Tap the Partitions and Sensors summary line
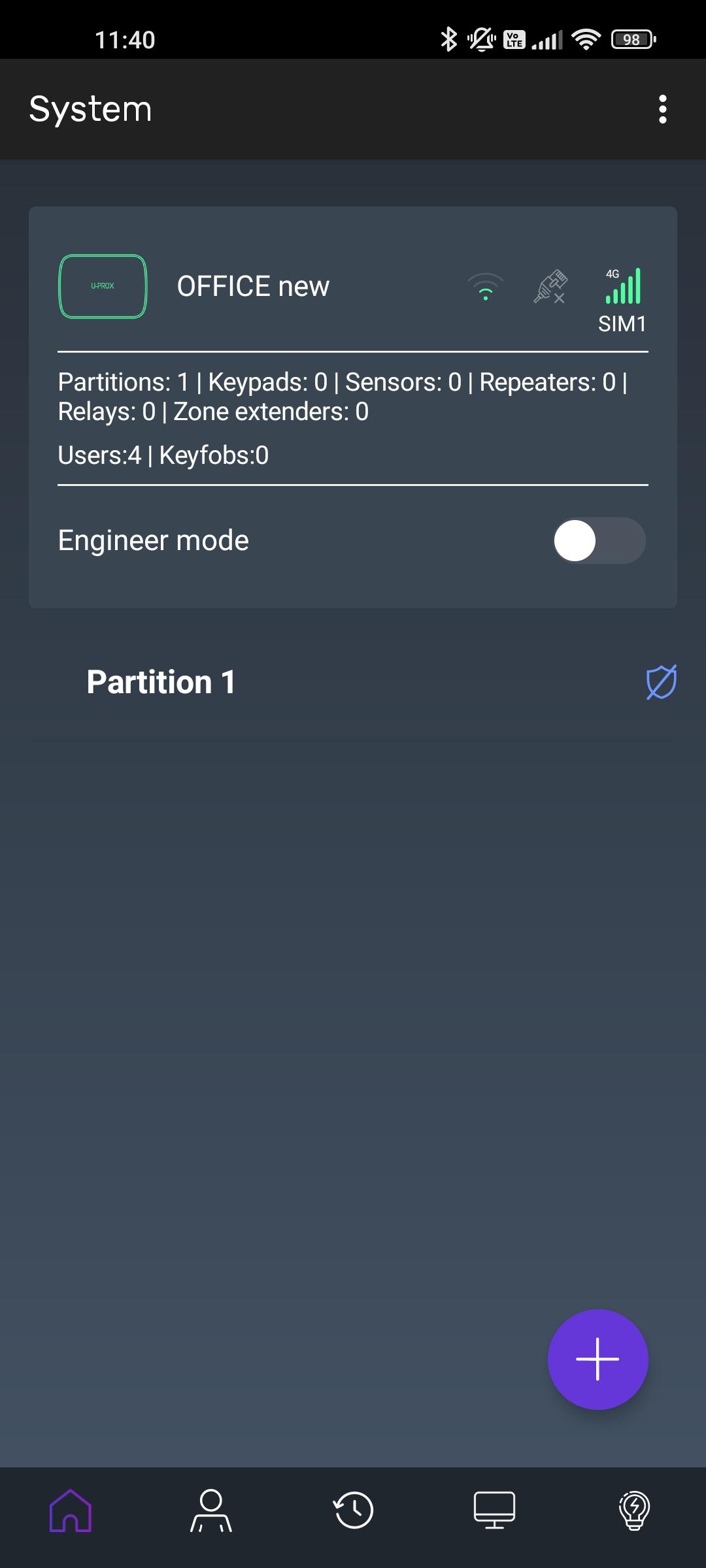 [x=343, y=397]
